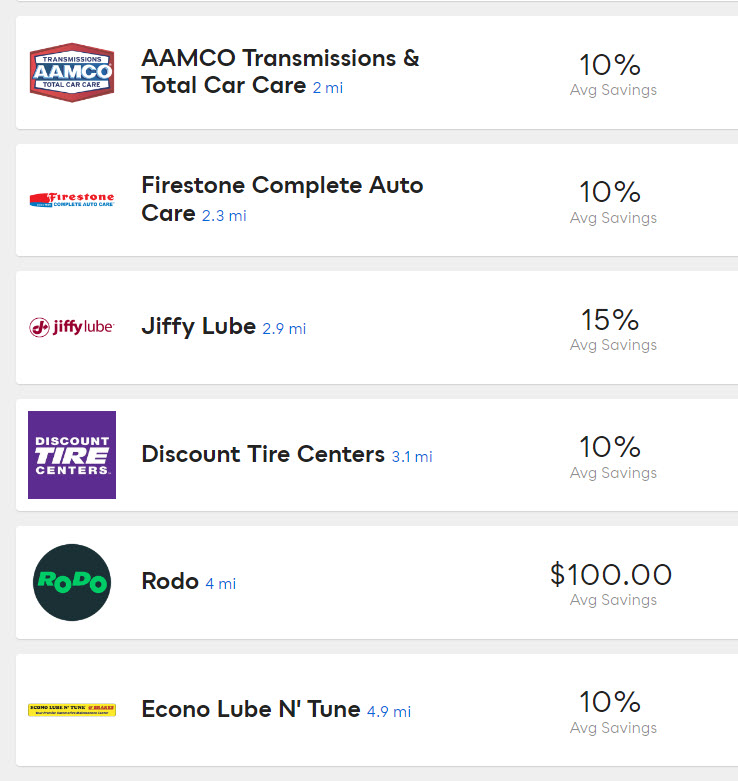738x781 pixels.
Task: Open the Discount Tire Centers title
Action: pyautogui.click(x=263, y=454)
